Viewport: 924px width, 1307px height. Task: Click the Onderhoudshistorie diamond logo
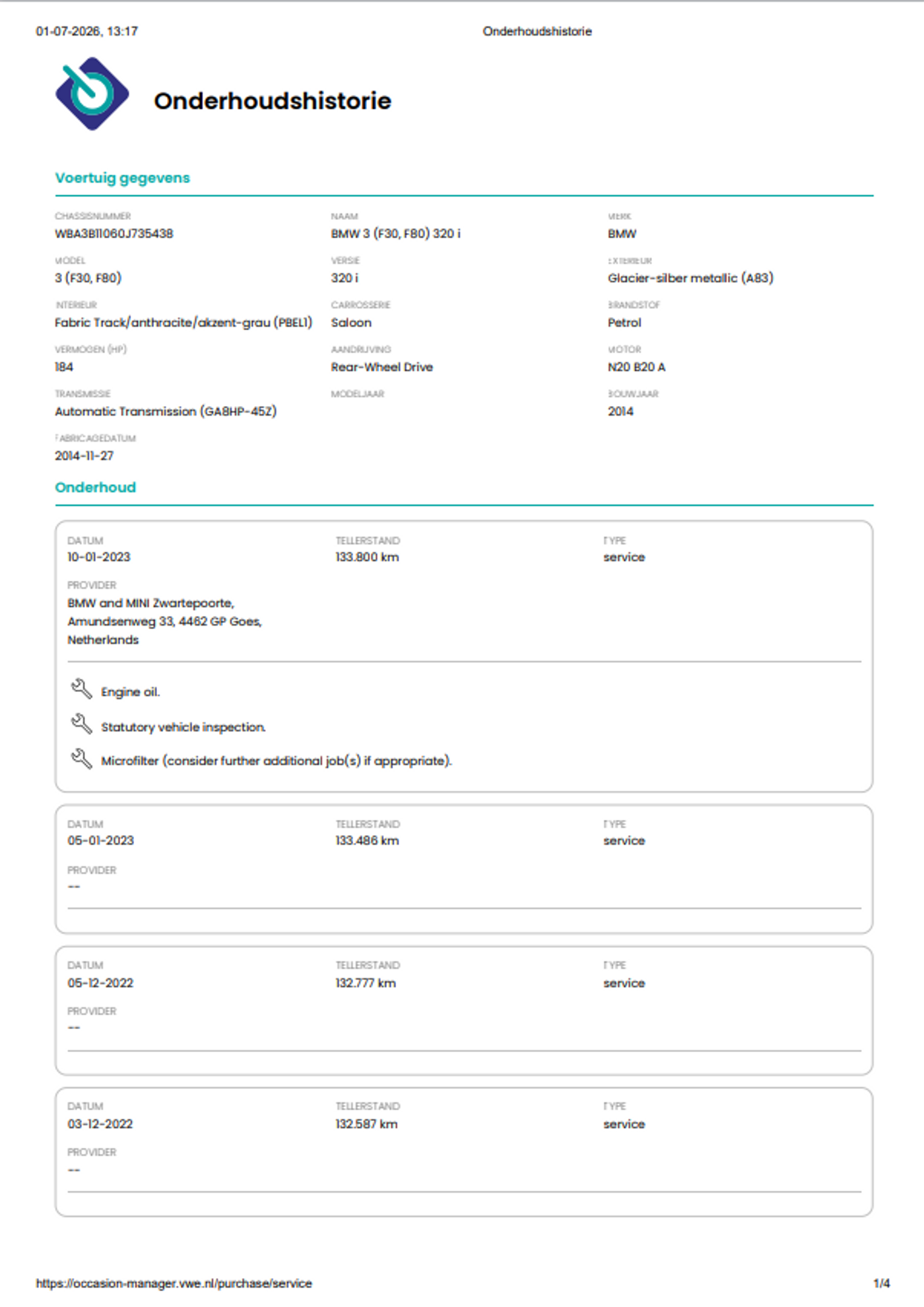[x=92, y=94]
